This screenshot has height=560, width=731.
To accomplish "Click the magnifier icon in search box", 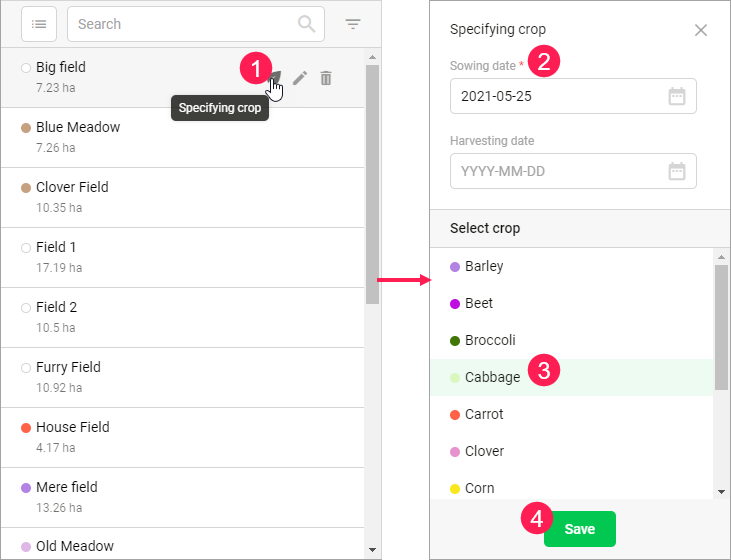I will [306, 24].
